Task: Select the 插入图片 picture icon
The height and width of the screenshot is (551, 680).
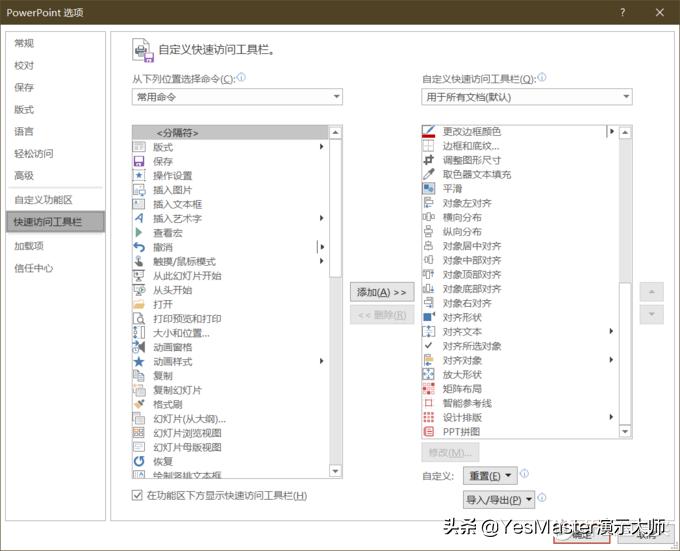Action: 139,190
